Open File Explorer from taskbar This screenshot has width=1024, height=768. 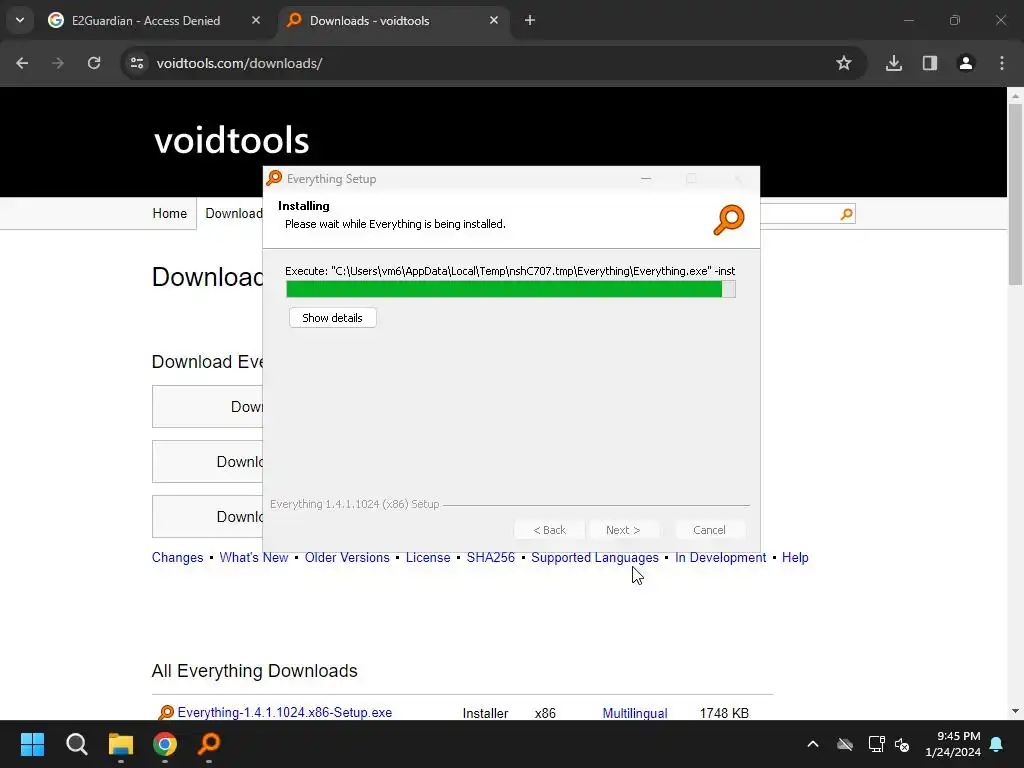[x=121, y=744]
